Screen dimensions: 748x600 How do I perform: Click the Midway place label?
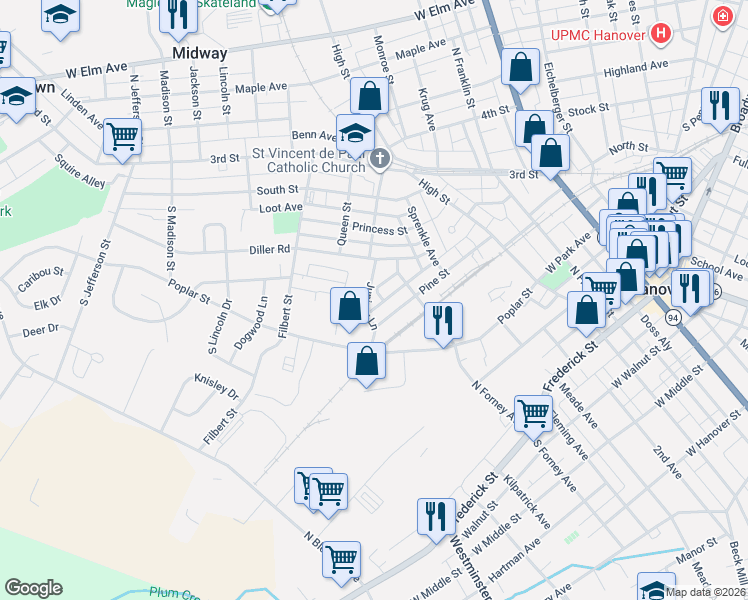200,53
